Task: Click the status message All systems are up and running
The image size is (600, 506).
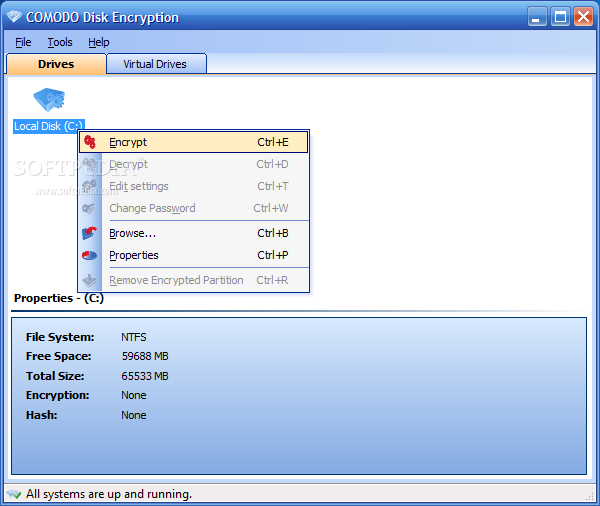Action: pyautogui.click(x=109, y=494)
